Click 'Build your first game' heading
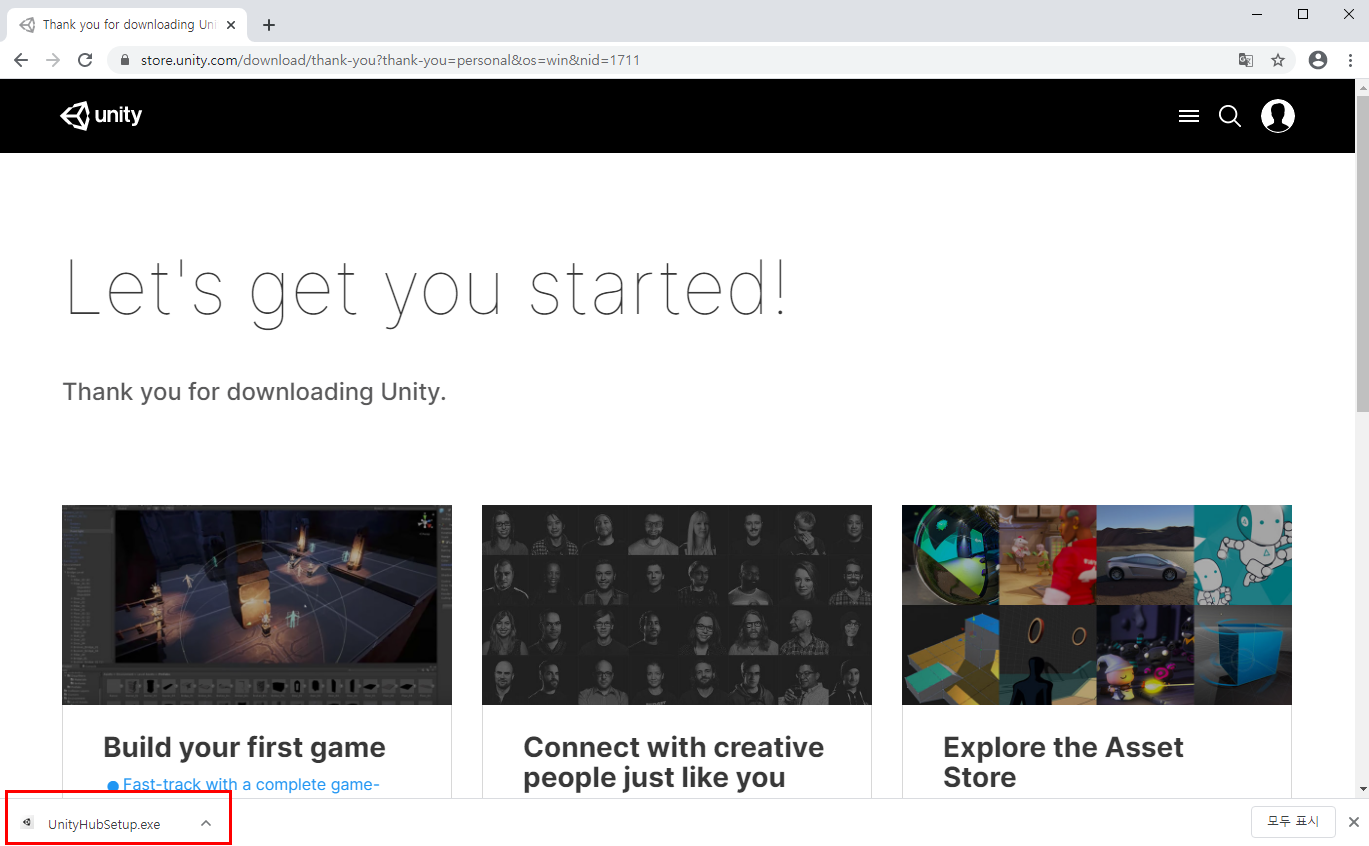Viewport: 1369px width, 846px height. [x=244, y=748]
